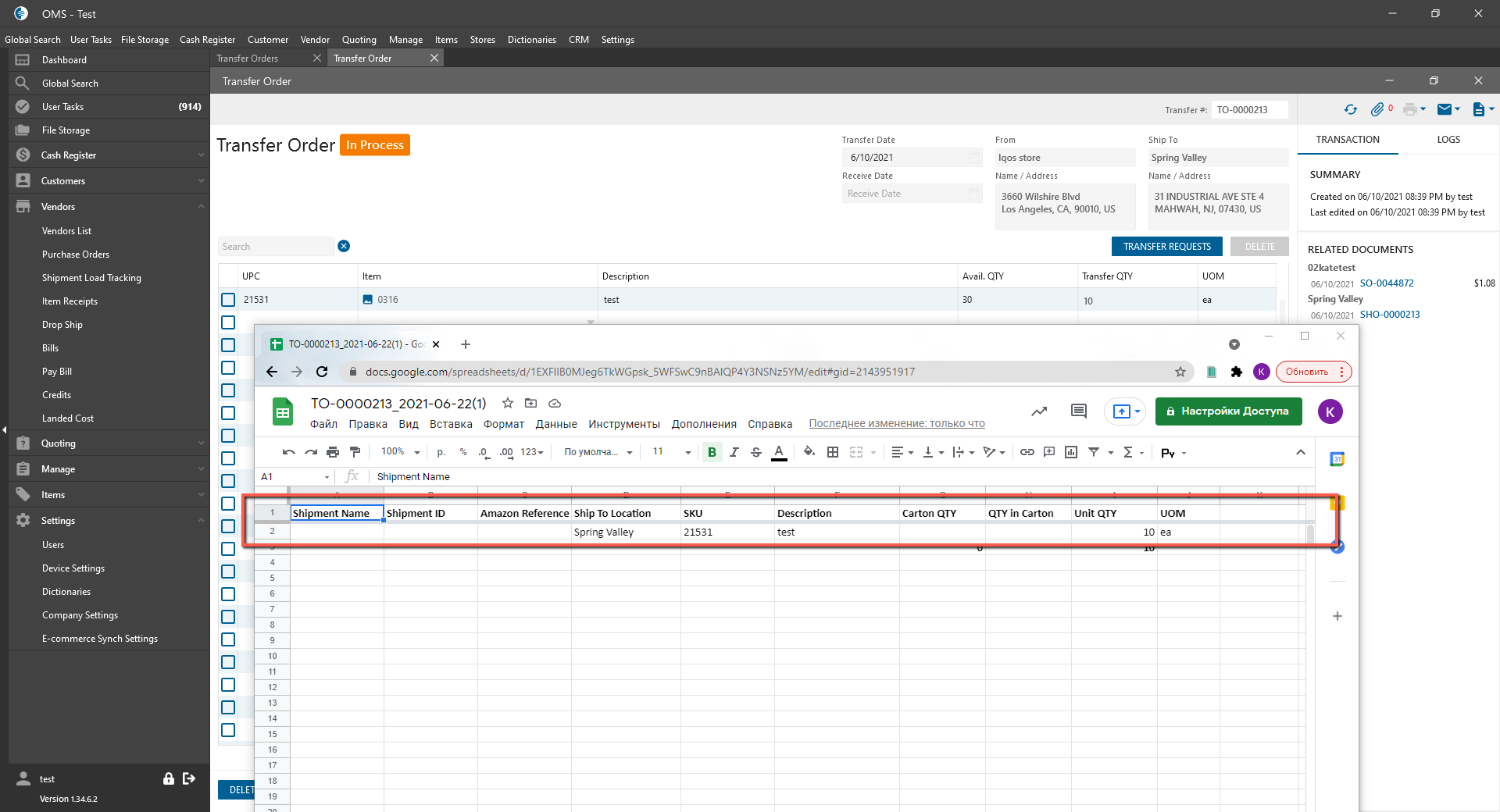
Task: Toggle bold formatting in Google Sheets
Action: click(712, 452)
